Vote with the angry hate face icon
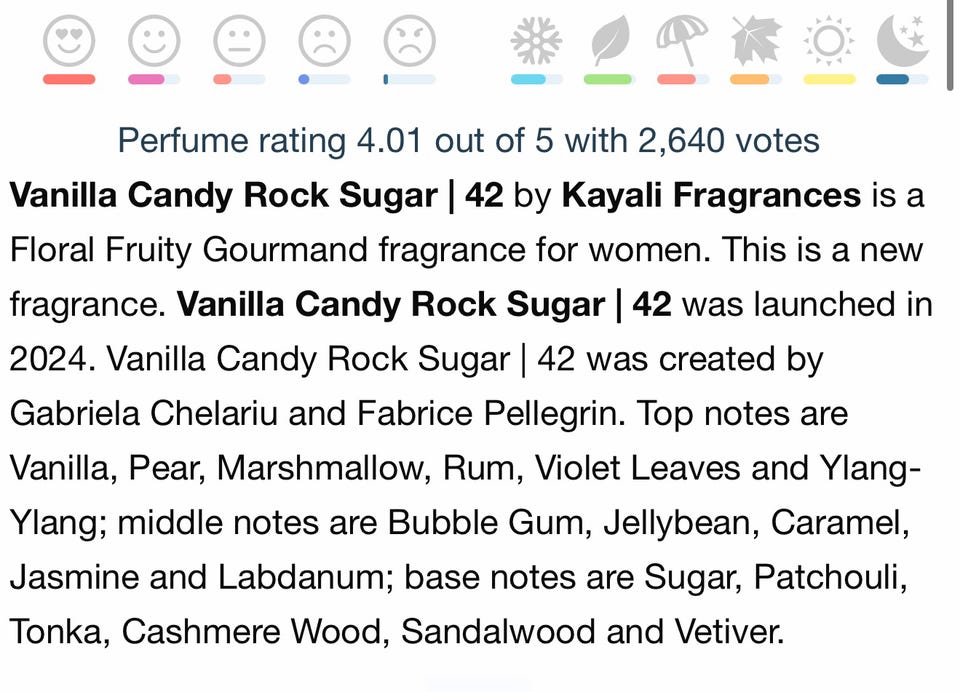 pyautogui.click(x=410, y=40)
